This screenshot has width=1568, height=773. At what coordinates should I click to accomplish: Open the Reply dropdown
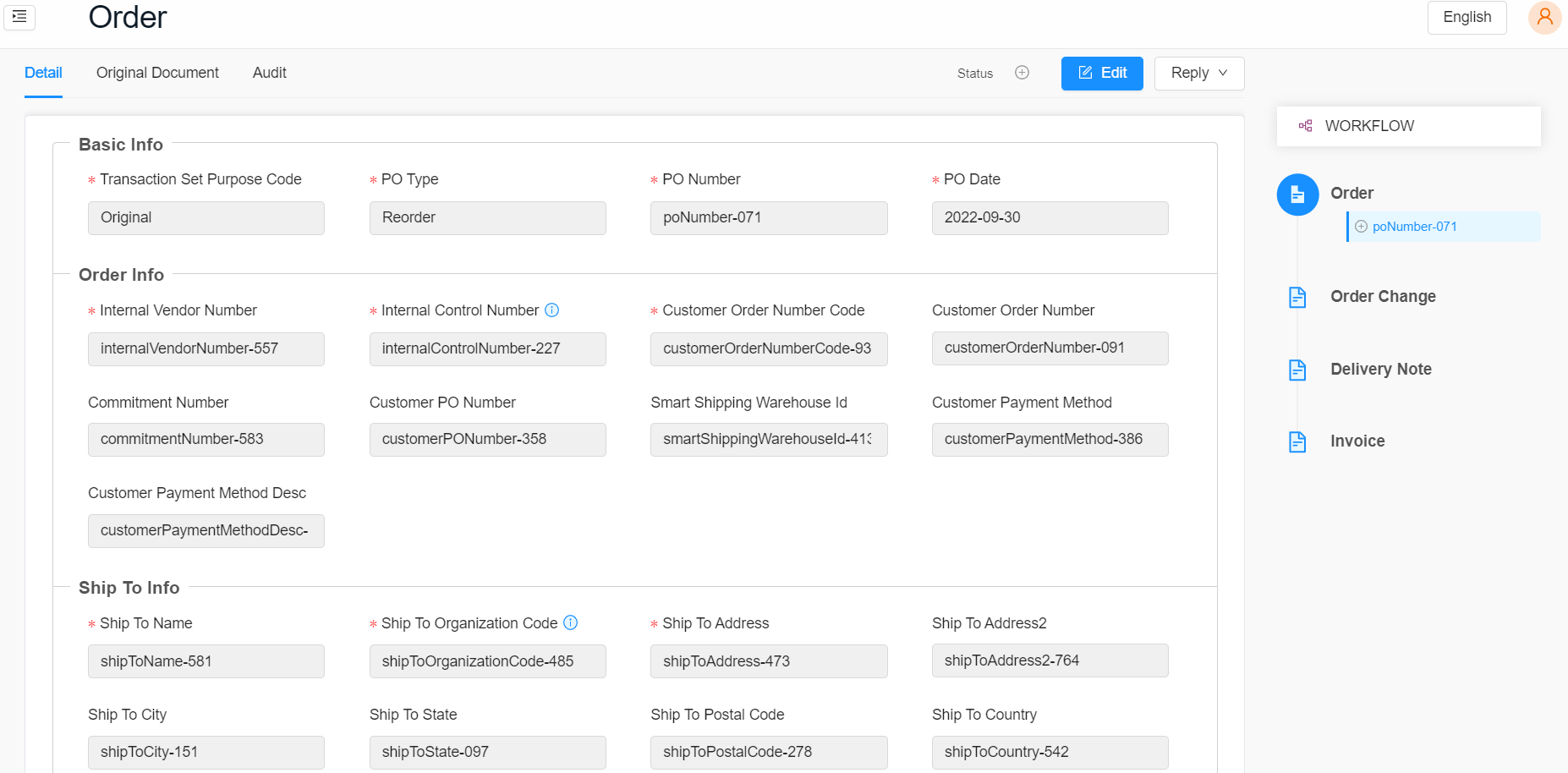click(x=1199, y=74)
